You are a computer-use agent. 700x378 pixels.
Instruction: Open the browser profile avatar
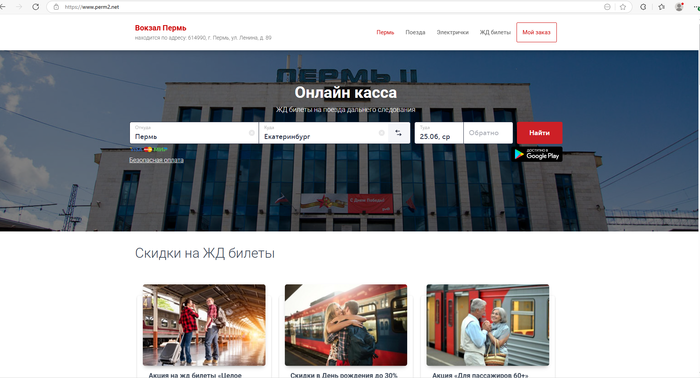[x=679, y=7]
